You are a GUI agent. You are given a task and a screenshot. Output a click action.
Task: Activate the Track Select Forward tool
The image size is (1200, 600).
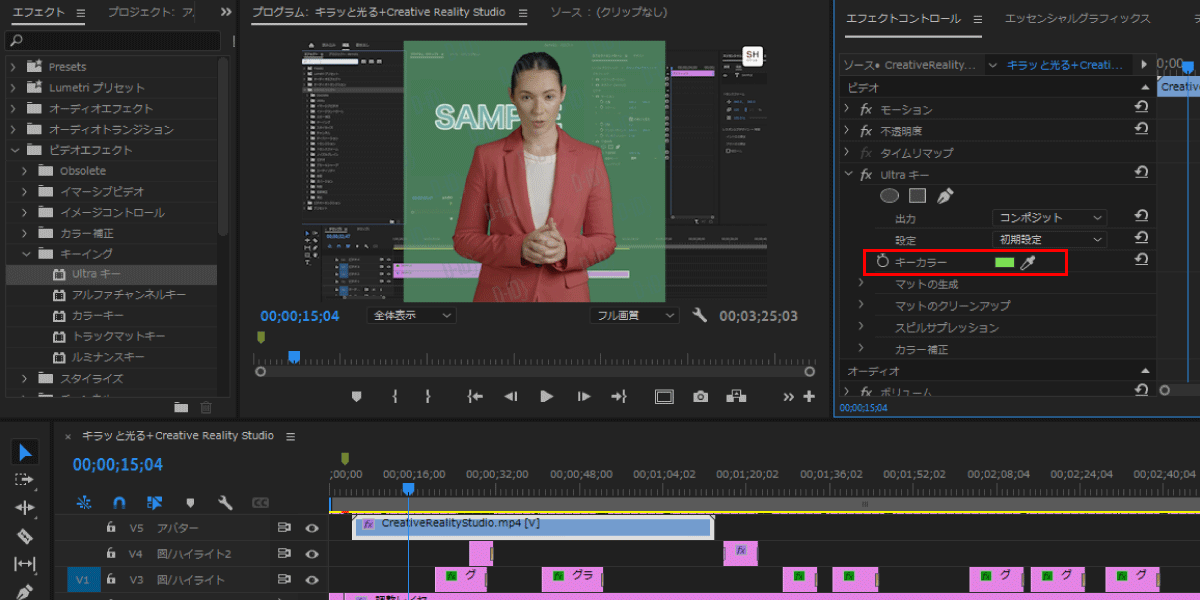[25, 480]
